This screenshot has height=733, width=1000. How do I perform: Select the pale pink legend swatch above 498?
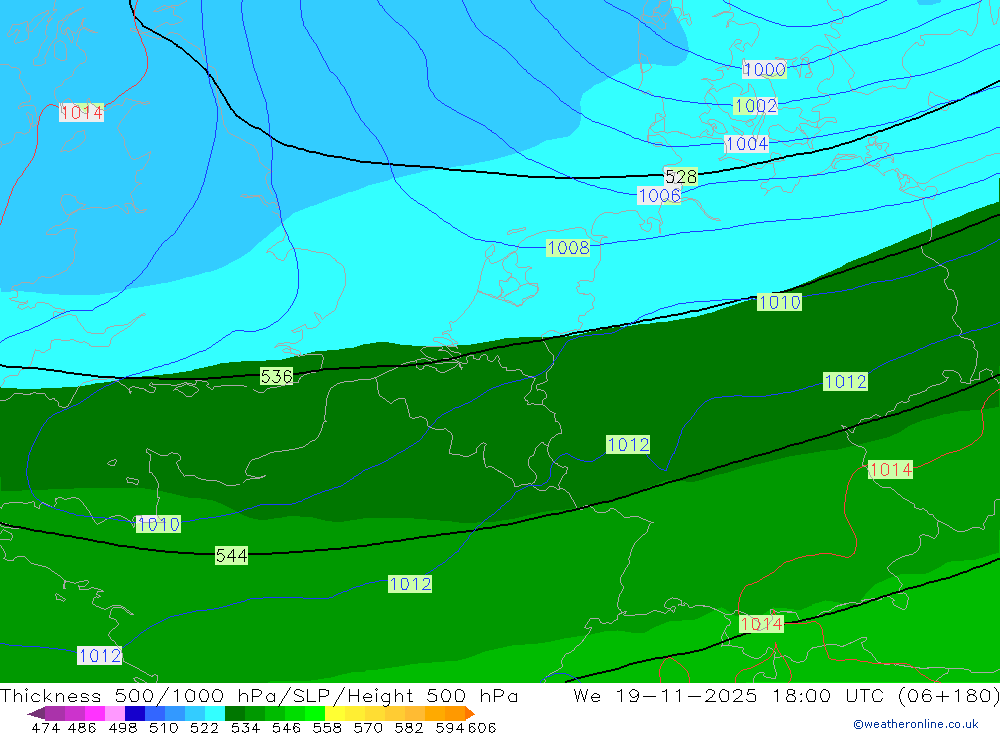(x=113, y=713)
